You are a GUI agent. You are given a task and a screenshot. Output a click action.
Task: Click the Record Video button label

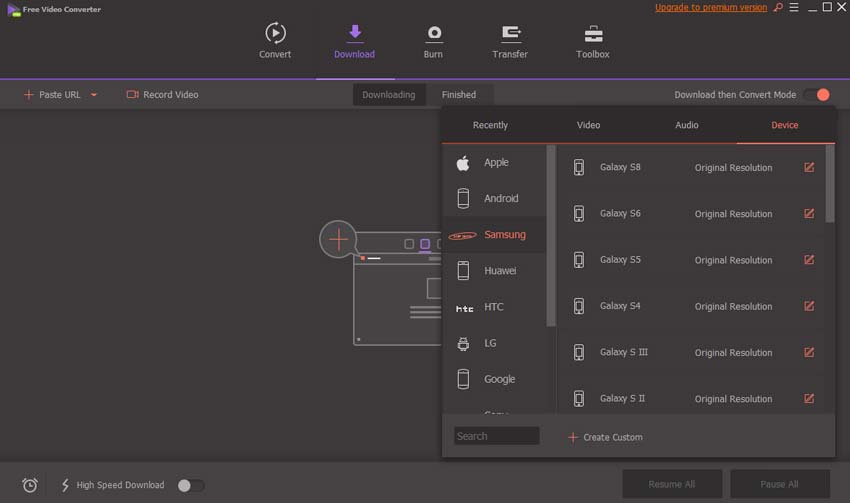(171, 95)
